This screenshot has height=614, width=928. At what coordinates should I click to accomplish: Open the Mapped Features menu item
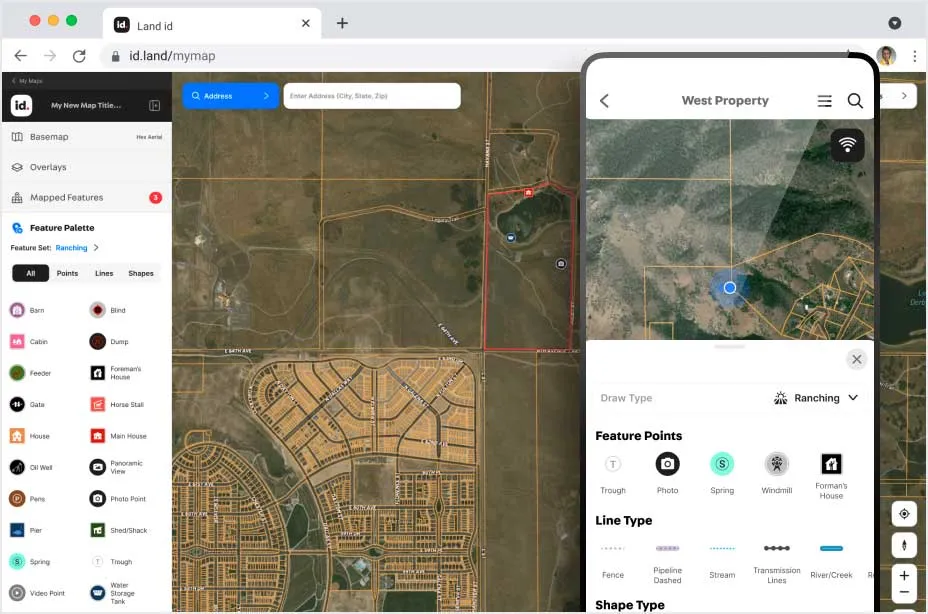(x=87, y=197)
